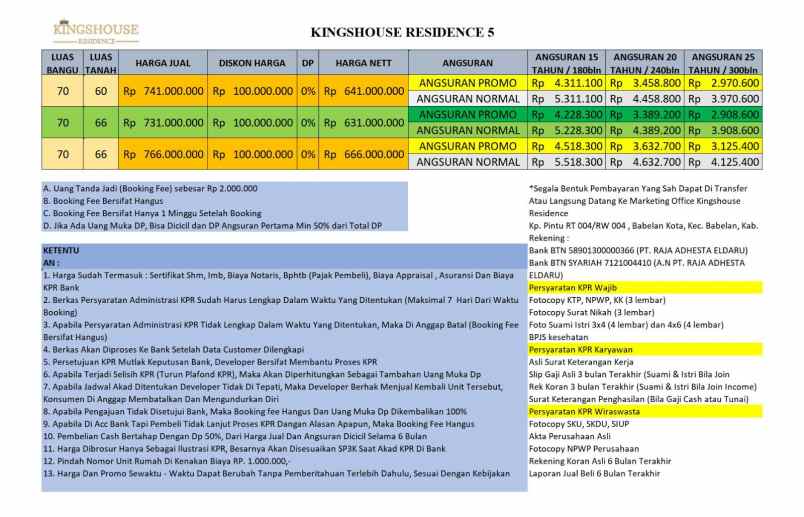
Task: Click the Angsuran 15 Tahun header
Action: 566,61
